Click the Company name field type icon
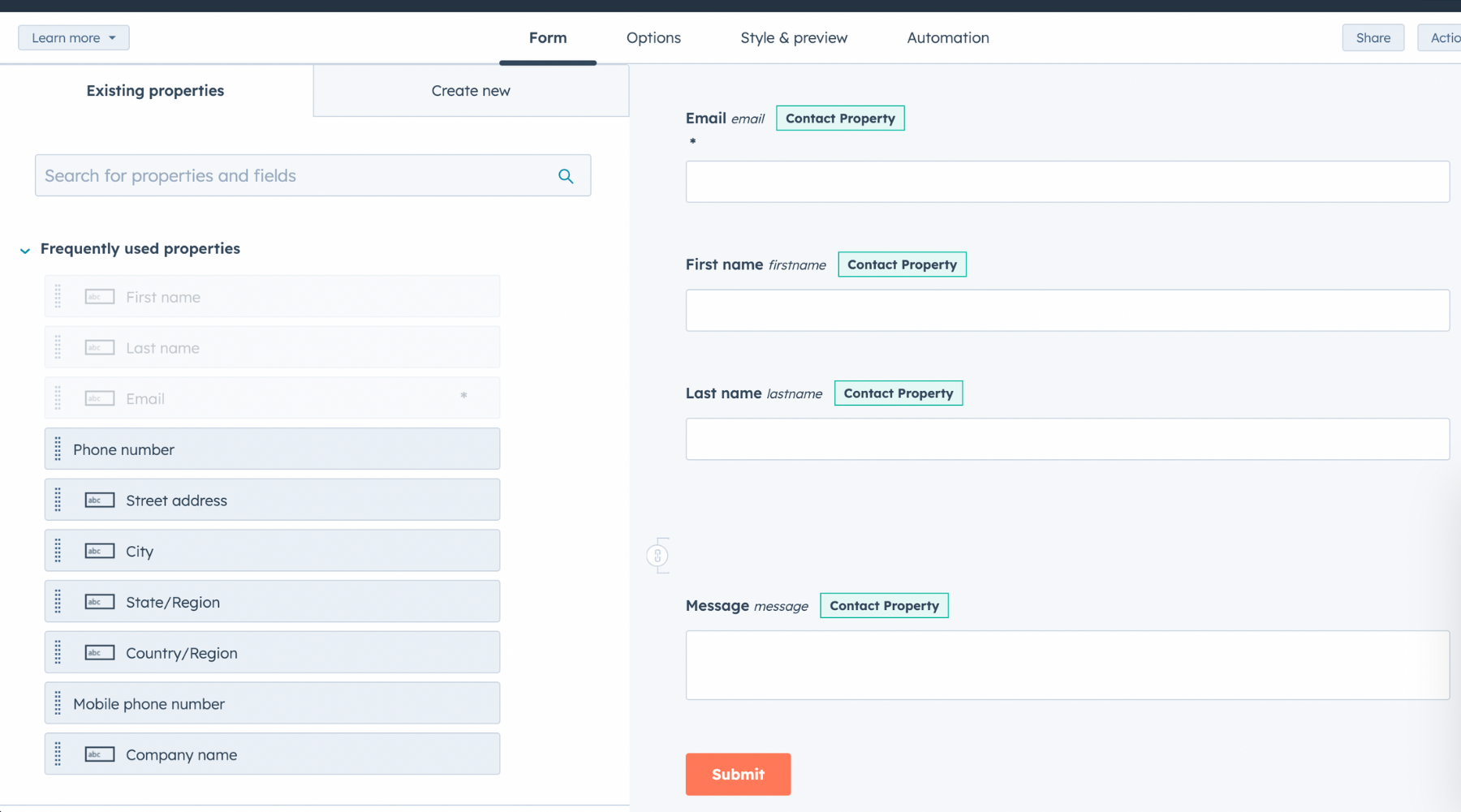1461x812 pixels. [100, 754]
